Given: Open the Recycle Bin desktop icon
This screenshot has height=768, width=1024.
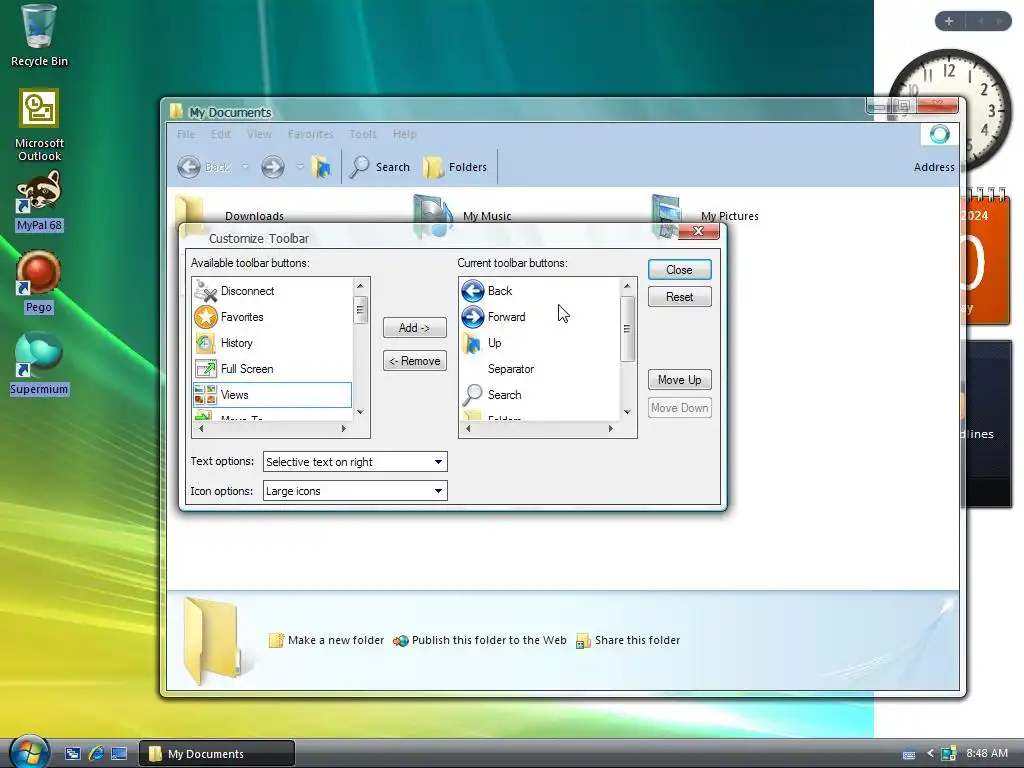Looking at the screenshot, I should [x=39, y=36].
